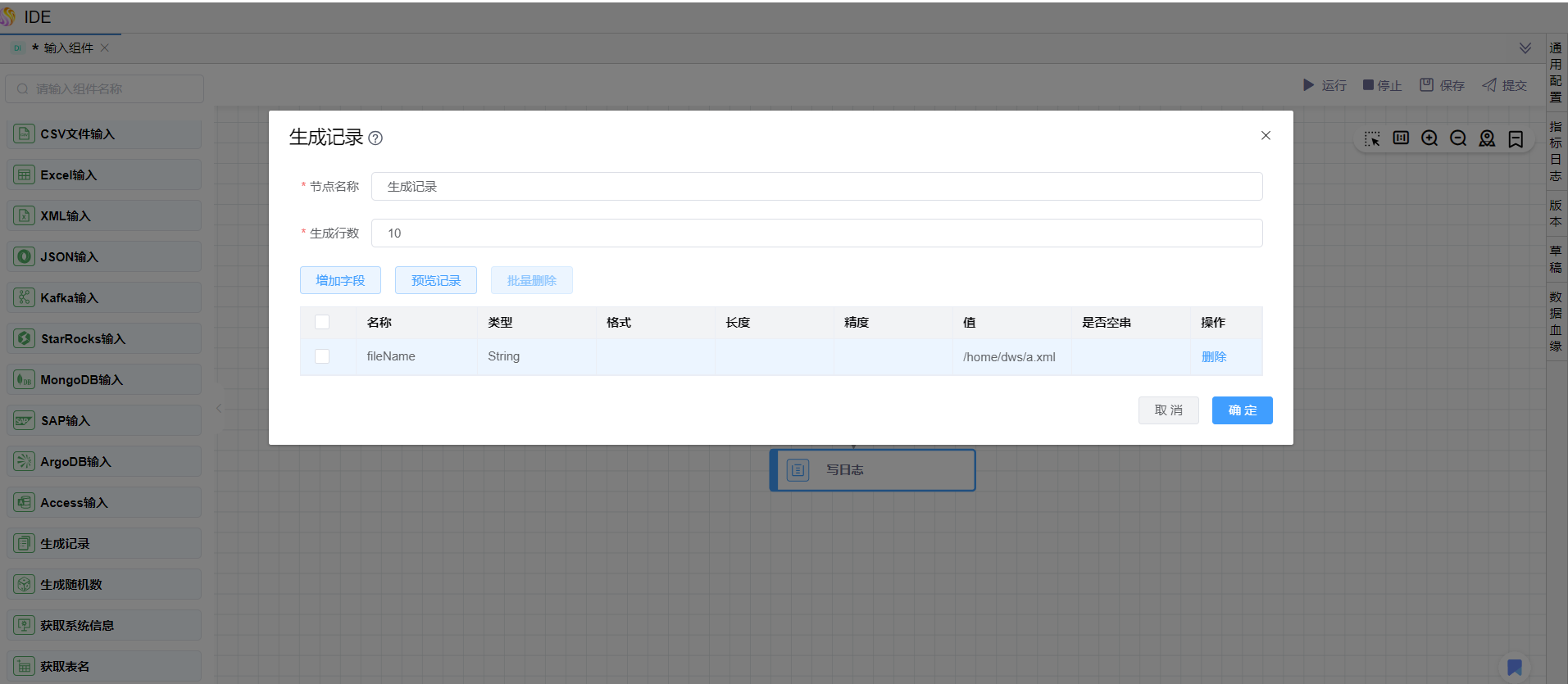The image size is (1568, 684).
Task: Click the 1:1 actual size icon
Action: pos(1401,138)
